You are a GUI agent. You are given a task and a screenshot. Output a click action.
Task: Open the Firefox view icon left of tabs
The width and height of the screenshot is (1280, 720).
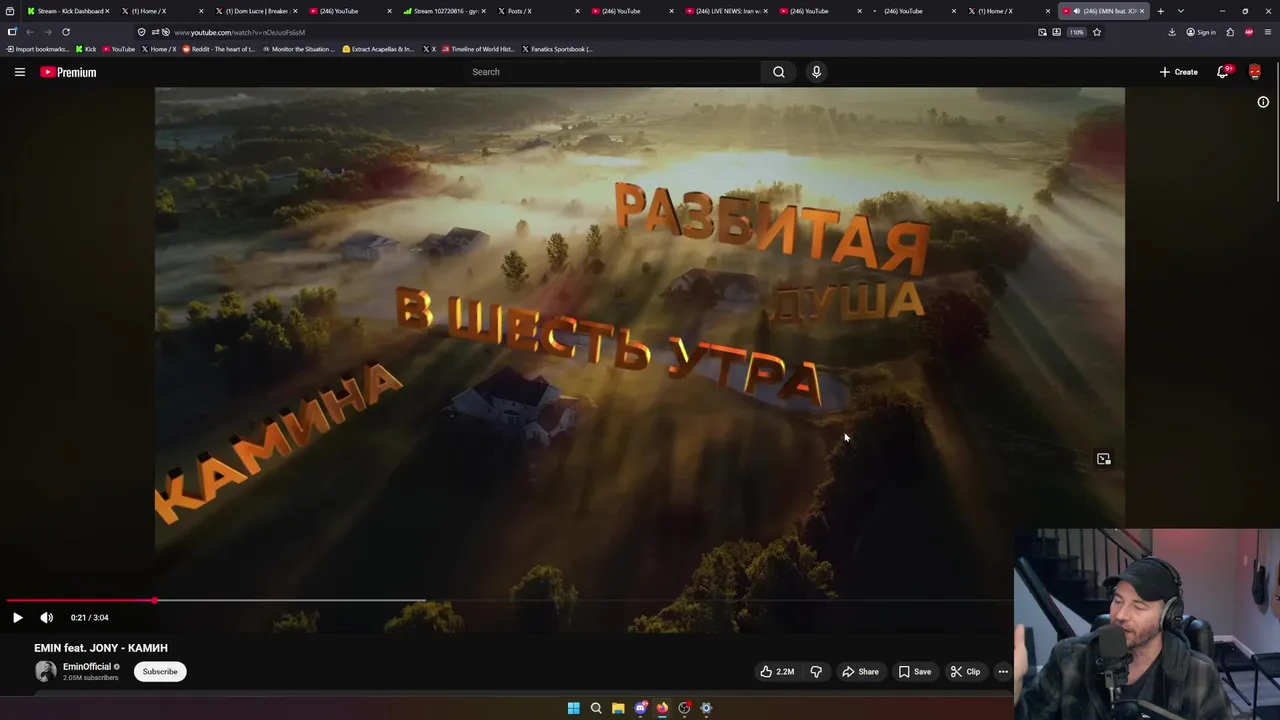[10, 11]
